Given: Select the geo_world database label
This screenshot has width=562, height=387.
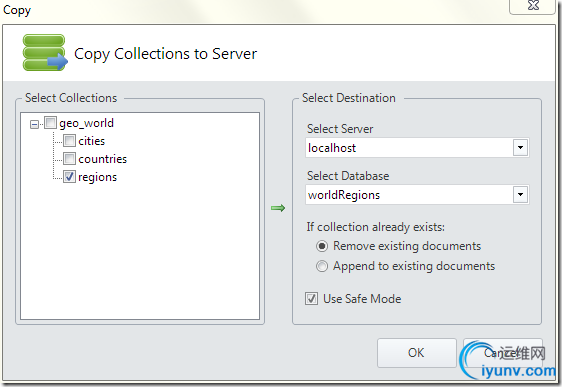Looking at the screenshot, I should pos(86,123).
